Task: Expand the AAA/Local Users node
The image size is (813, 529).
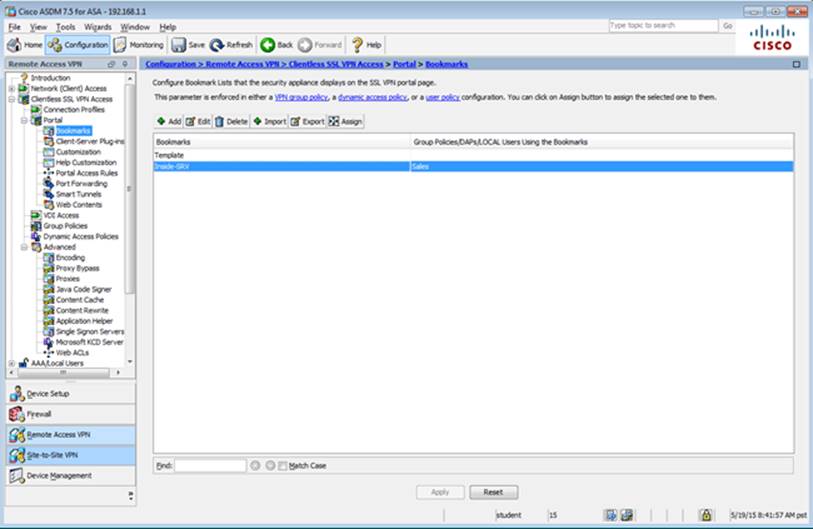Action: coord(12,363)
